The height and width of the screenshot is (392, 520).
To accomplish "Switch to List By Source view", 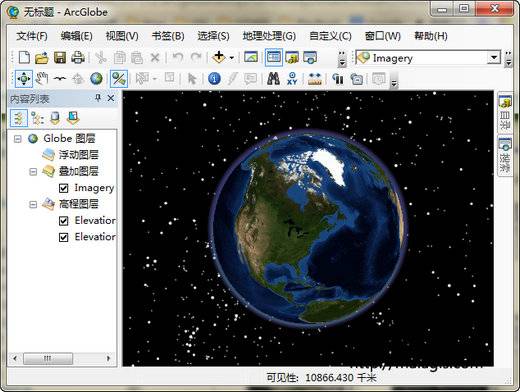I will coord(37,118).
